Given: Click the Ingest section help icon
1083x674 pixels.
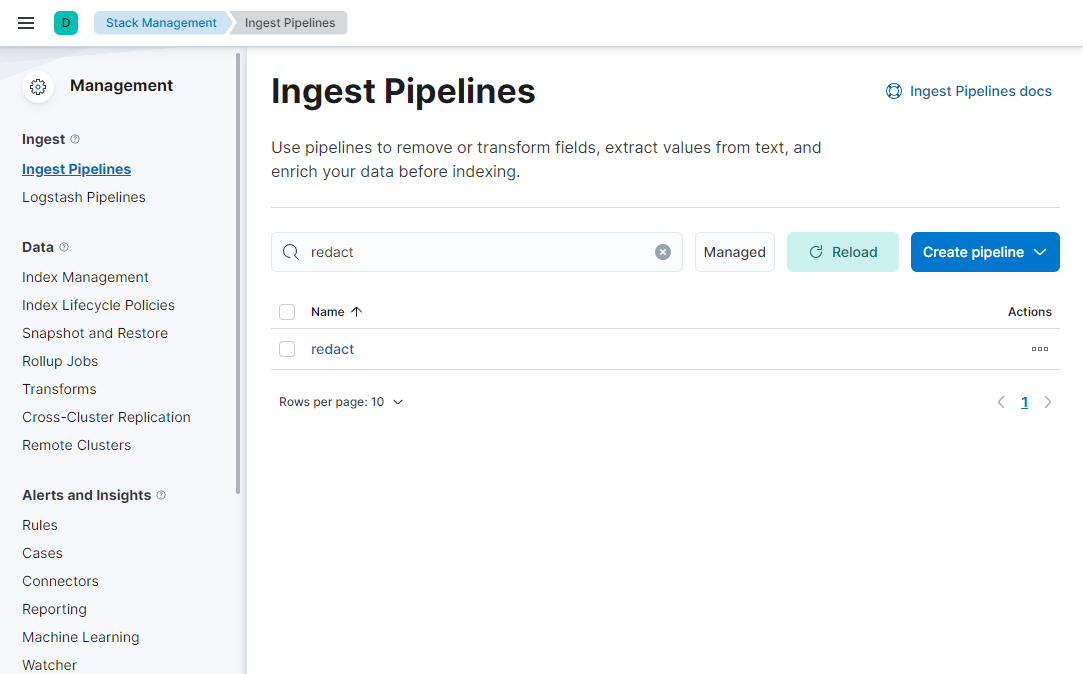Looking at the screenshot, I should [75, 139].
